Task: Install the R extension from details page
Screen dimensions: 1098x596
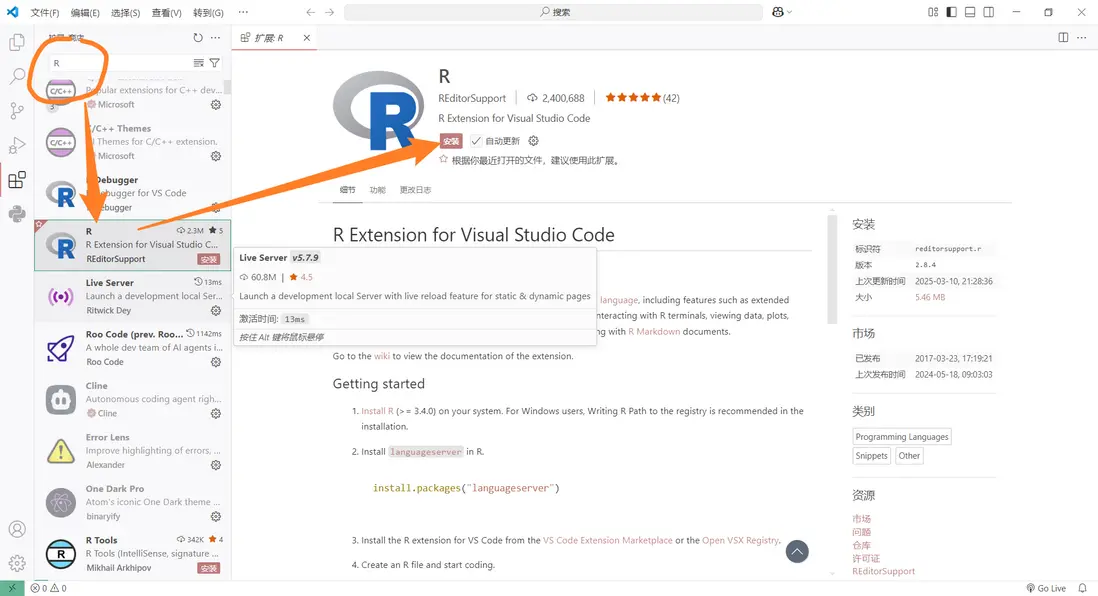Action: coord(450,141)
